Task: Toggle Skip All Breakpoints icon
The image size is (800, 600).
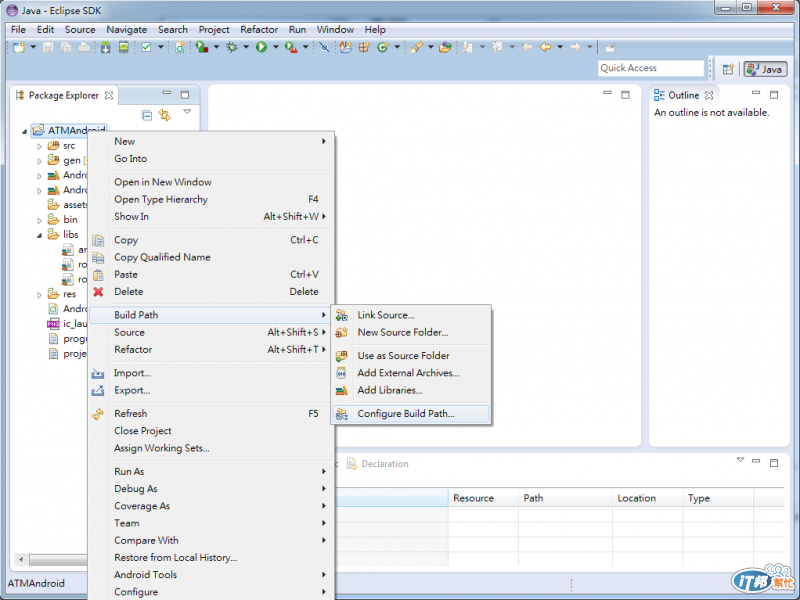Action: [324, 47]
